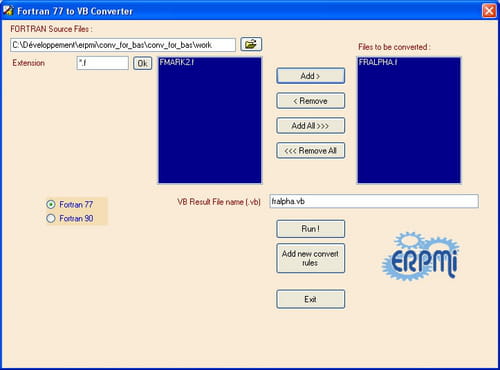Confirm extension with the Ok button
The width and height of the screenshot is (500, 370).
pyautogui.click(x=143, y=63)
